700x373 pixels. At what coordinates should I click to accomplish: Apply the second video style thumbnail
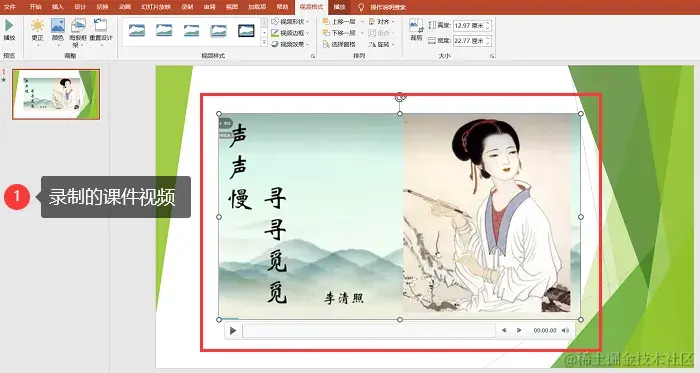pos(164,30)
